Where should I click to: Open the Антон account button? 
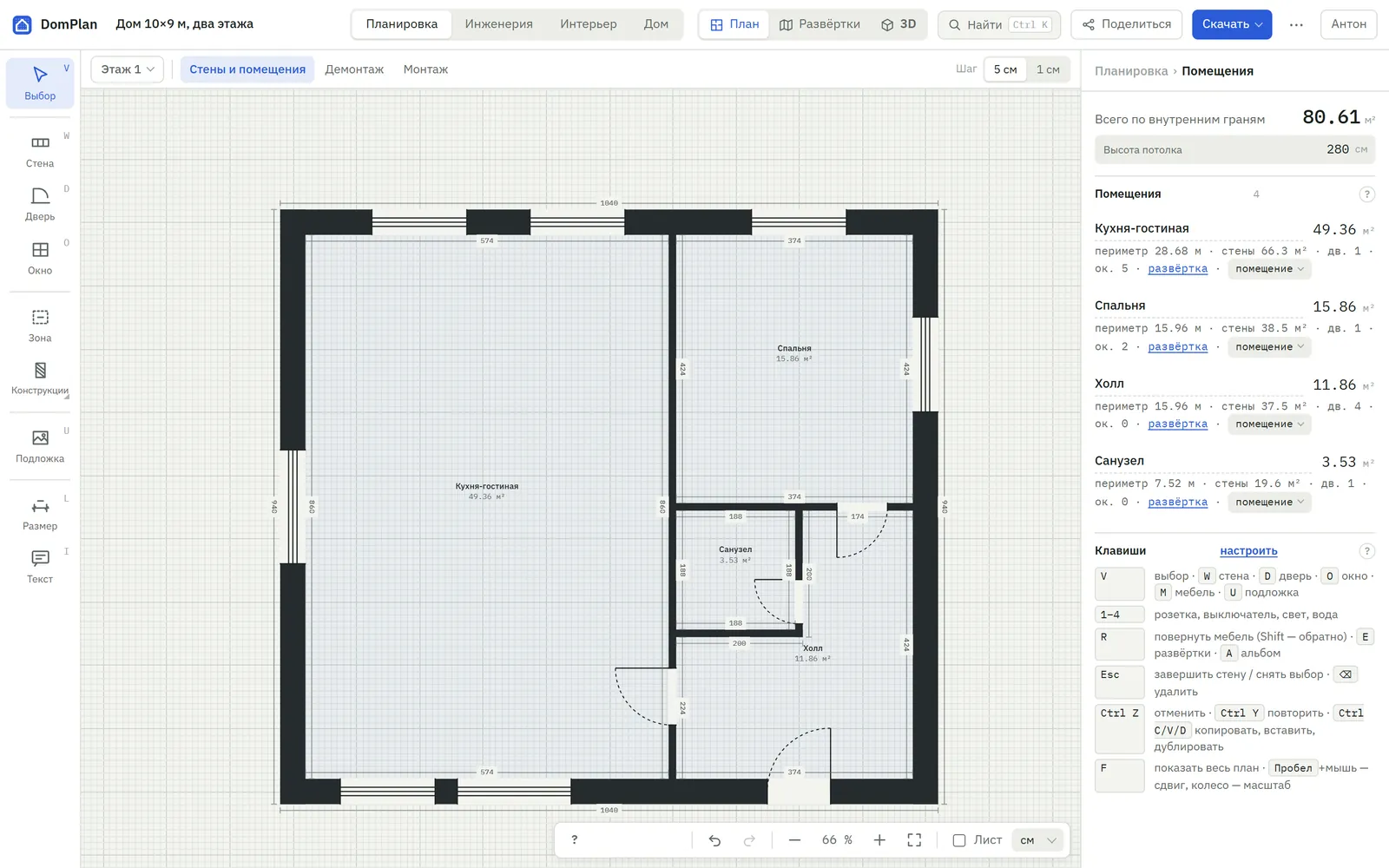[1348, 24]
